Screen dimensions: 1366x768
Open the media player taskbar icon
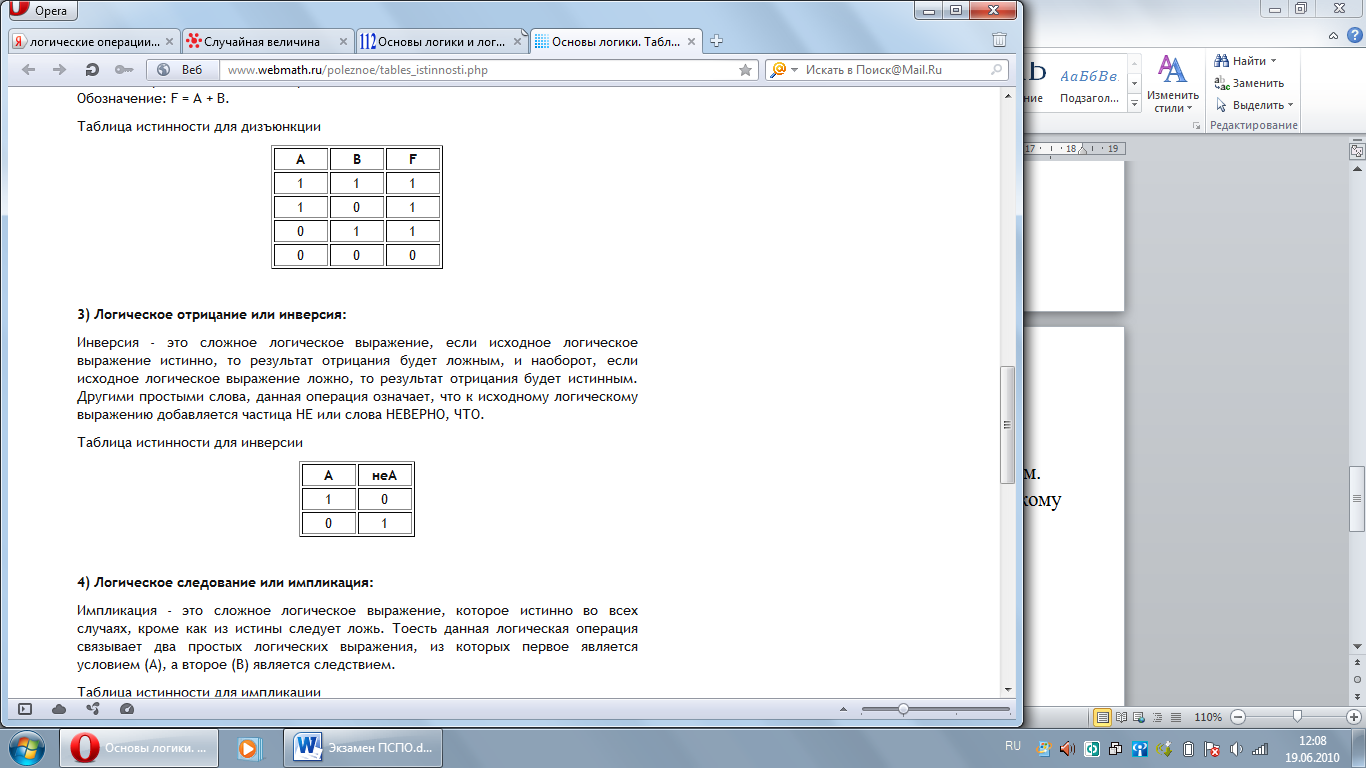[249, 747]
